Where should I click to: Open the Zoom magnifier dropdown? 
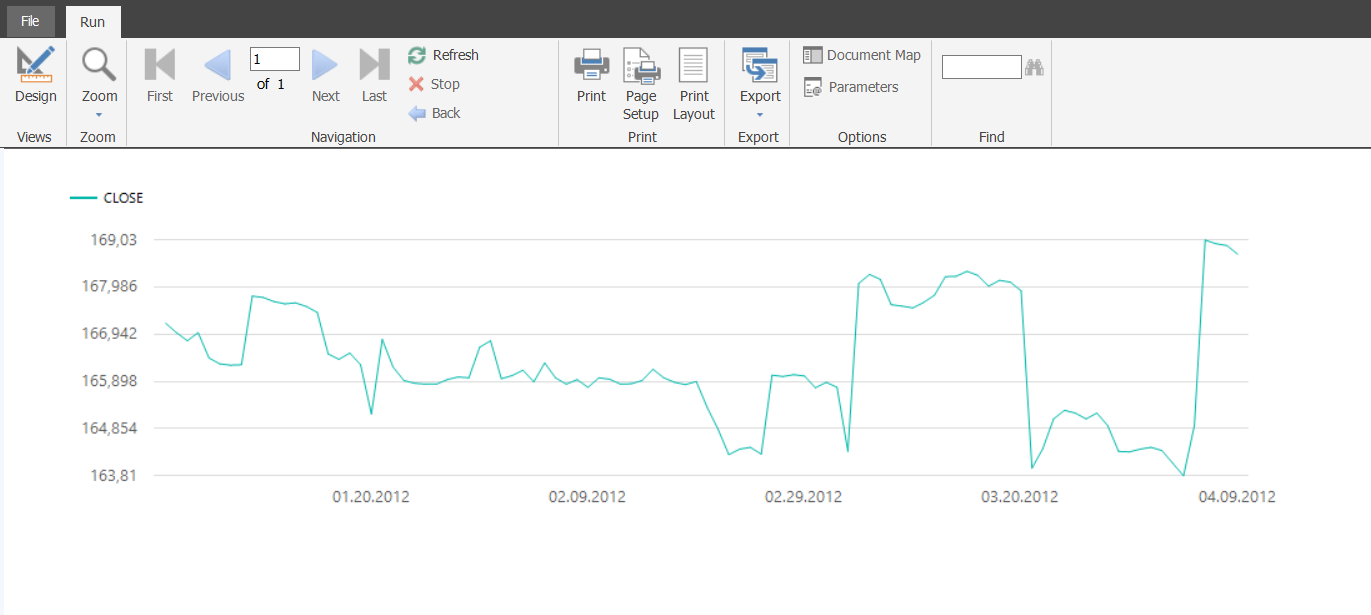coord(99,82)
